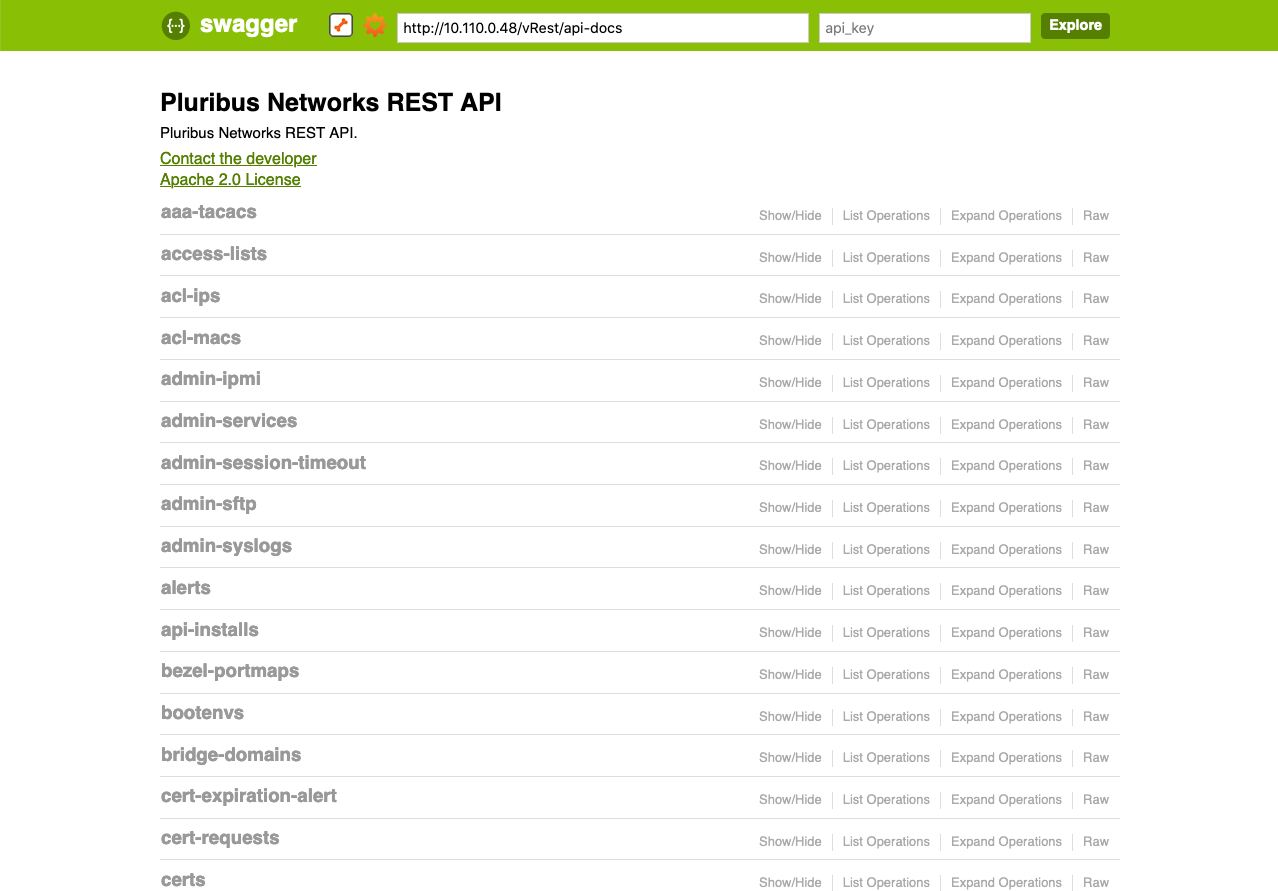Expand Operations for api-installs

tap(1006, 633)
